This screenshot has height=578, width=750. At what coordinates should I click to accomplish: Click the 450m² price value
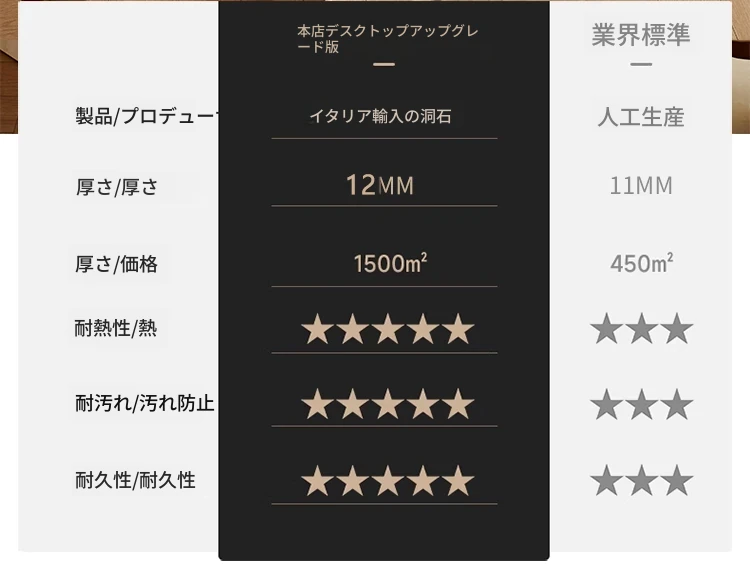coord(641,263)
